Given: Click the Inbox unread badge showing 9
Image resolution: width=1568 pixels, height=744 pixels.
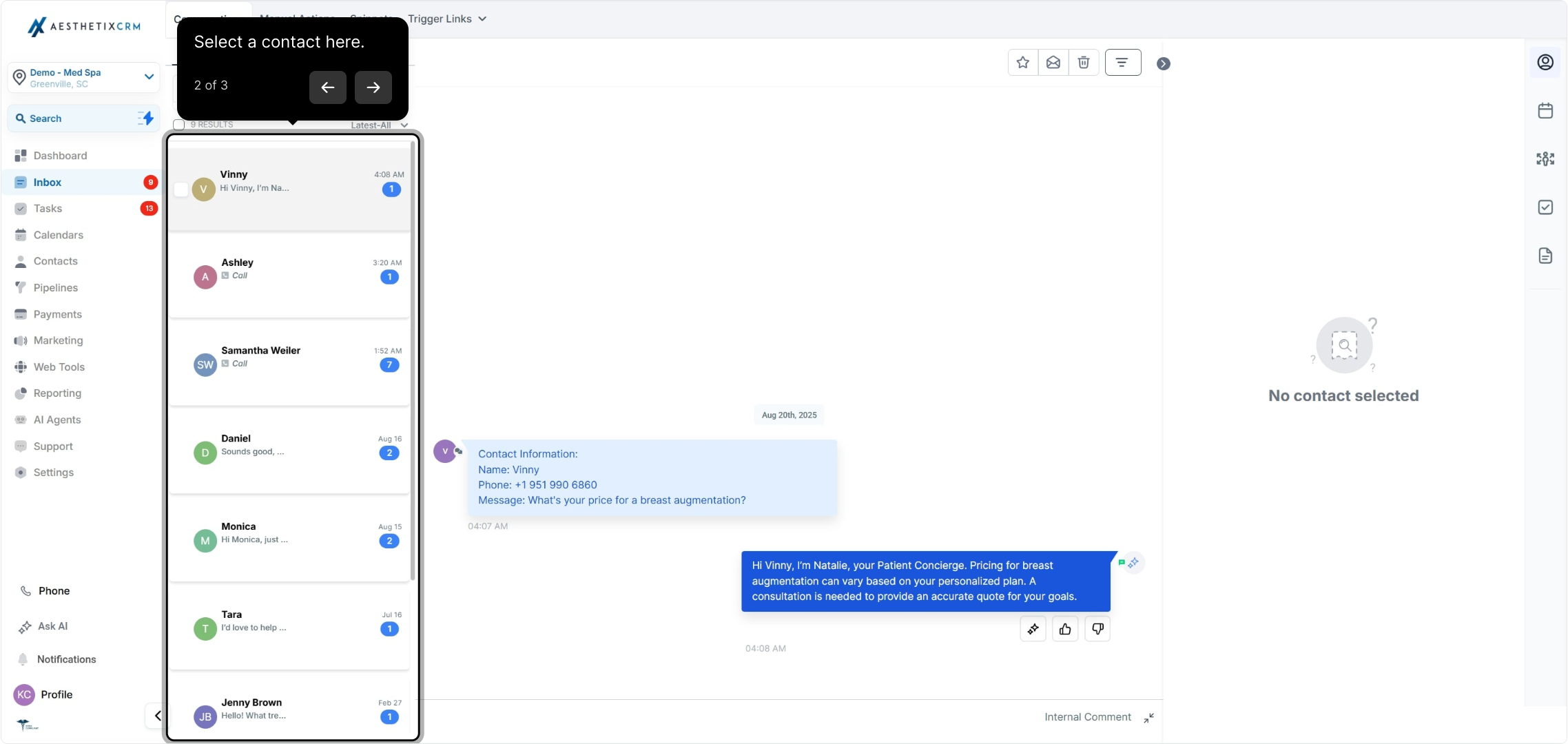Looking at the screenshot, I should [150, 183].
